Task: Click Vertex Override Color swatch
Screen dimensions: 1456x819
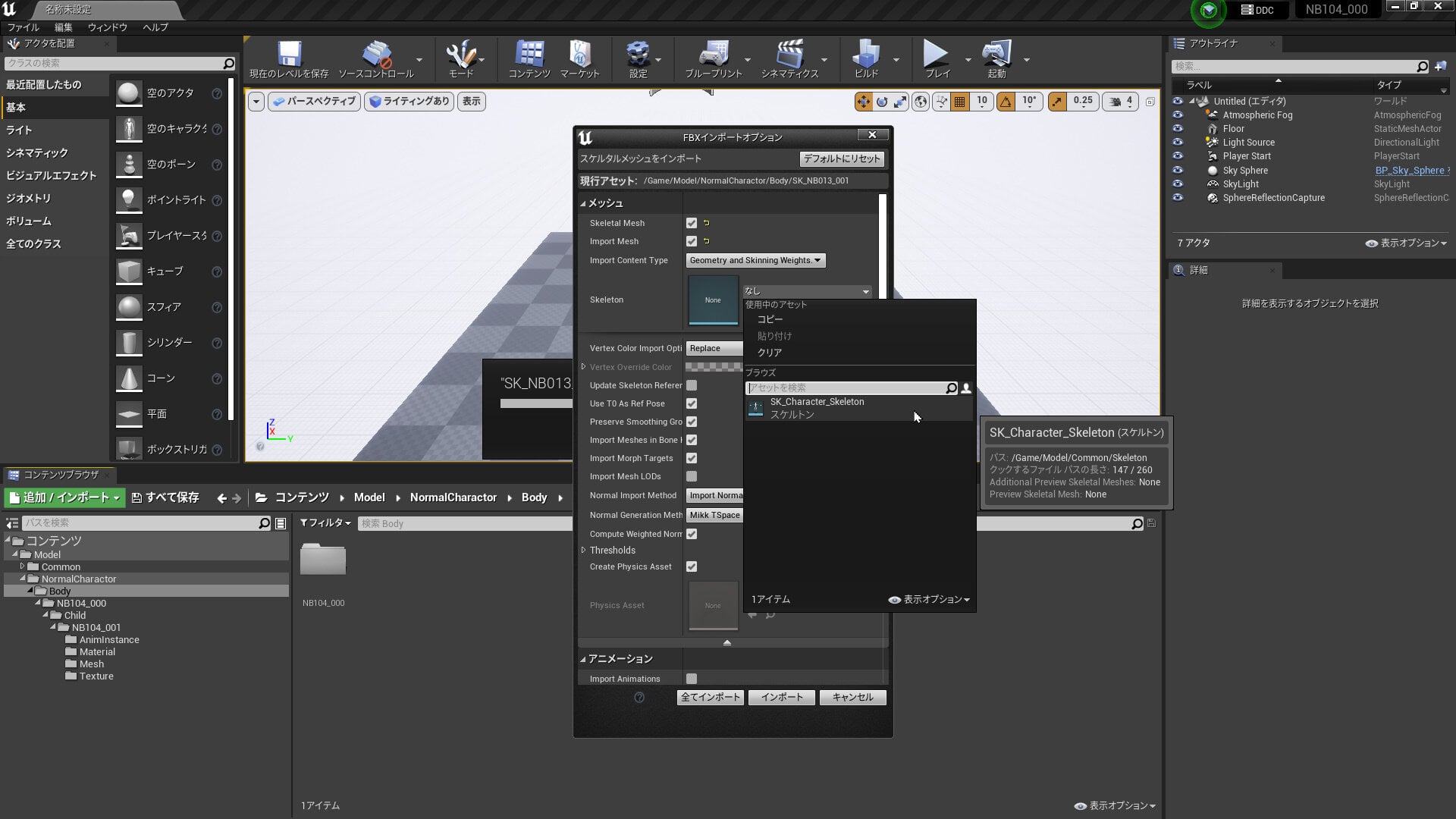Action: click(x=714, y=367)
